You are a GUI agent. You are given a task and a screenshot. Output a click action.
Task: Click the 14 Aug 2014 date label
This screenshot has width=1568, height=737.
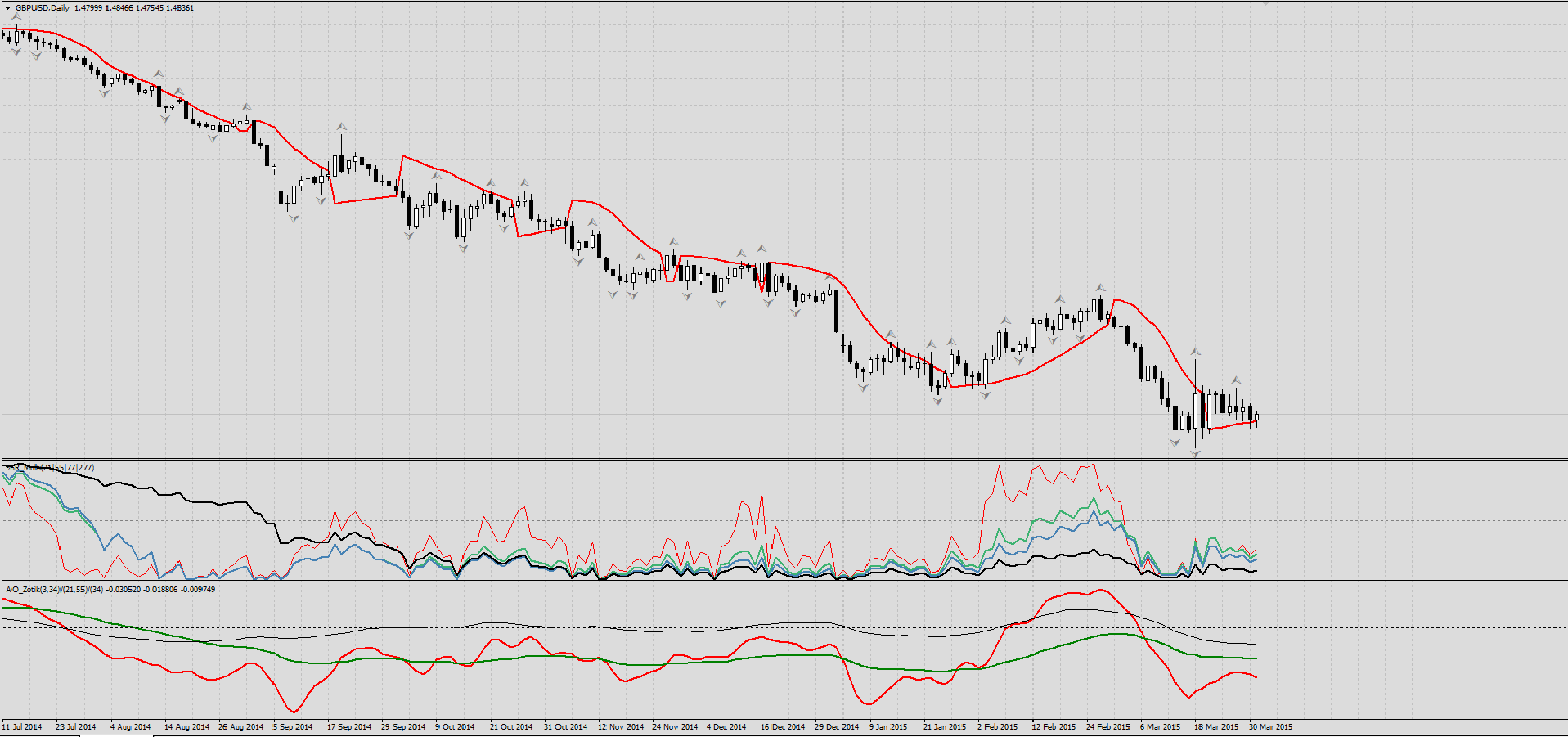coord(186,726)
